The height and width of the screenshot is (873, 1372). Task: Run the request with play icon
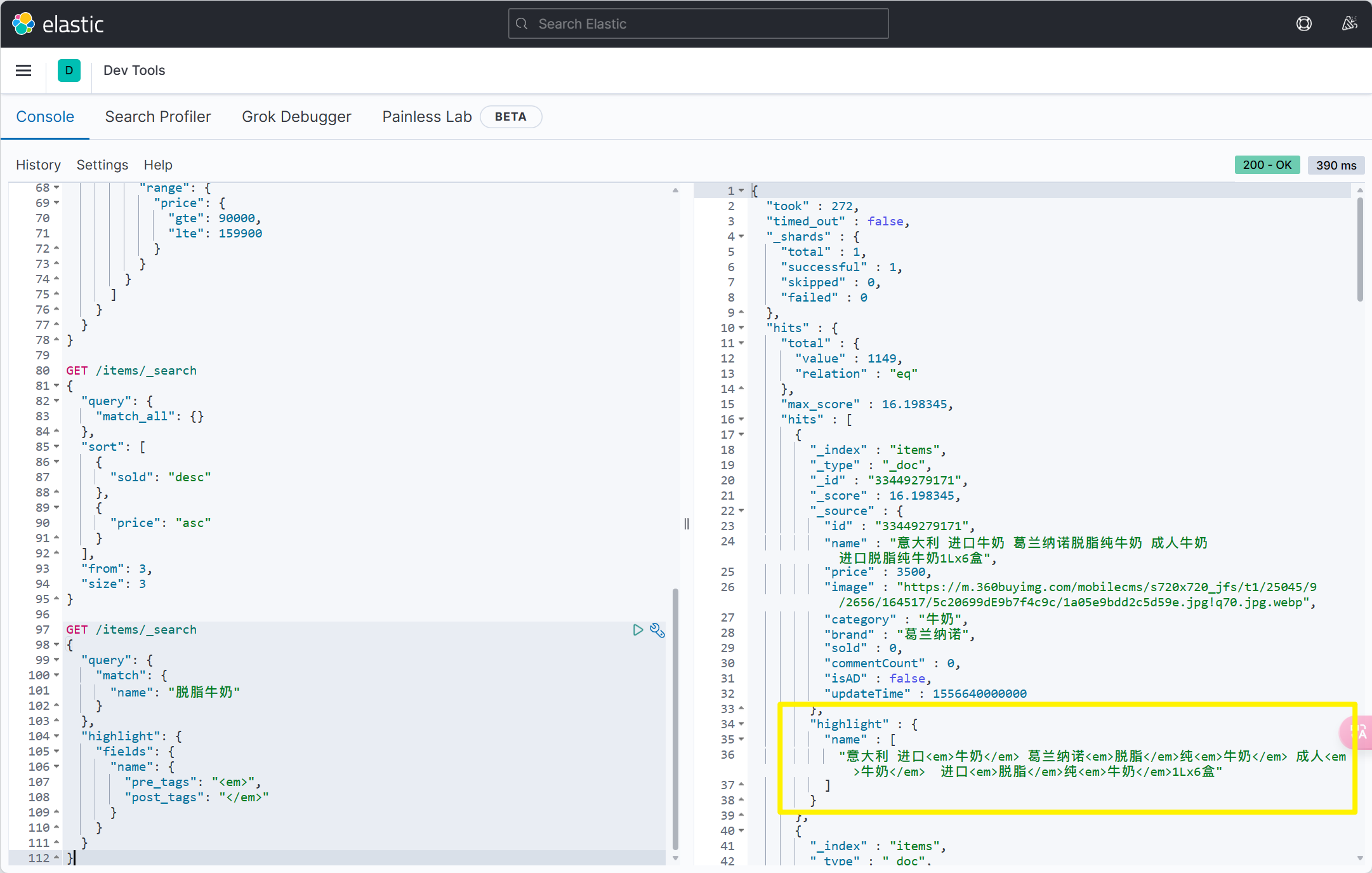[638, 630]
